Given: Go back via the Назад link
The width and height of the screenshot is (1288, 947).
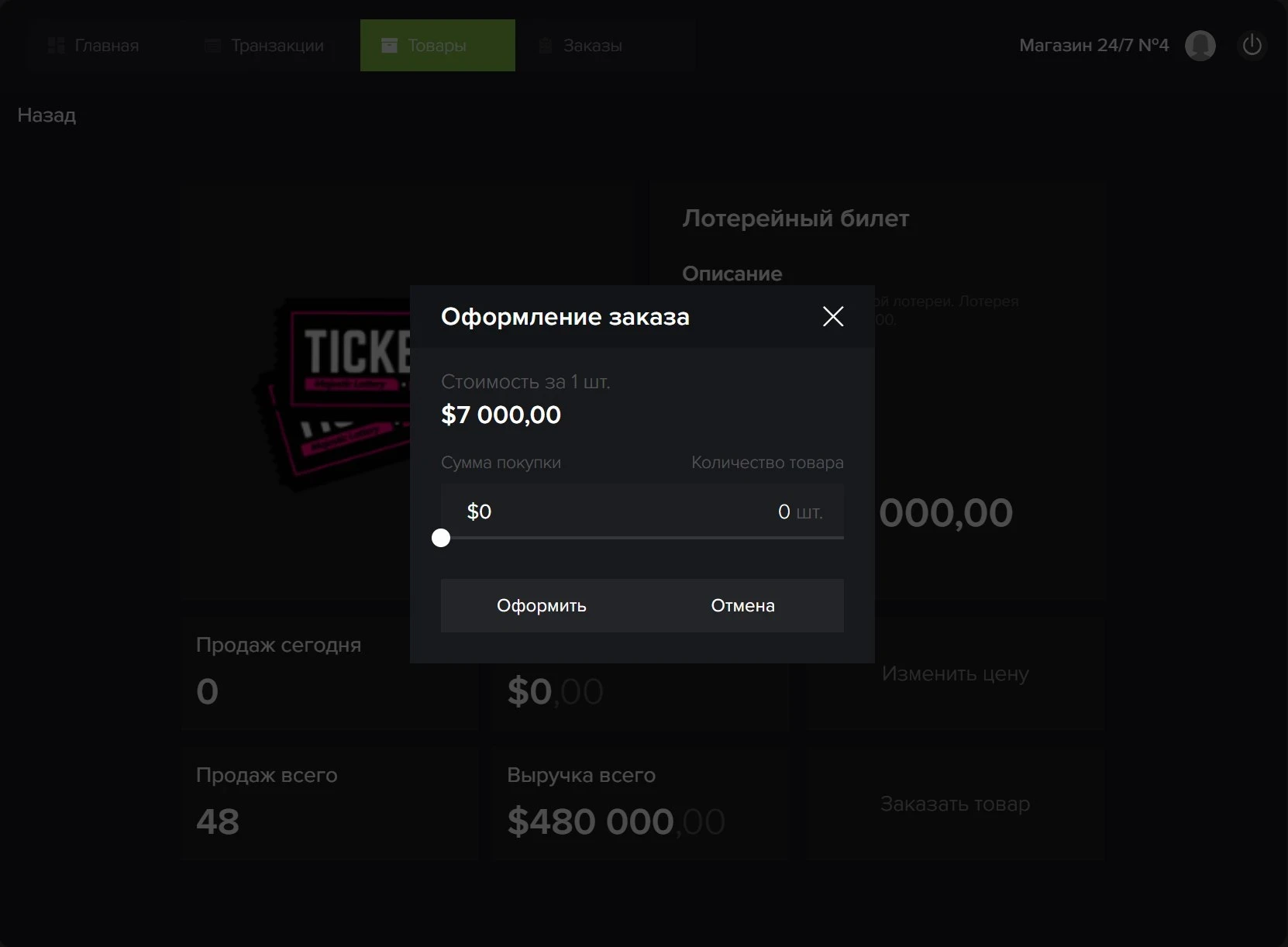Looking at the screenshot, I should pyautogui.click(x=46, y=115).
